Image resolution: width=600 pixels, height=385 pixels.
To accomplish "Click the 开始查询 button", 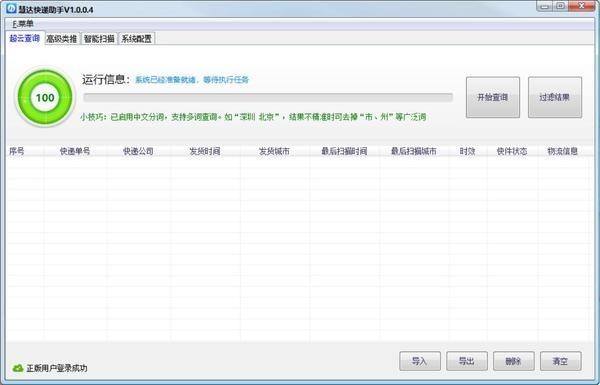I will (492, 97).
